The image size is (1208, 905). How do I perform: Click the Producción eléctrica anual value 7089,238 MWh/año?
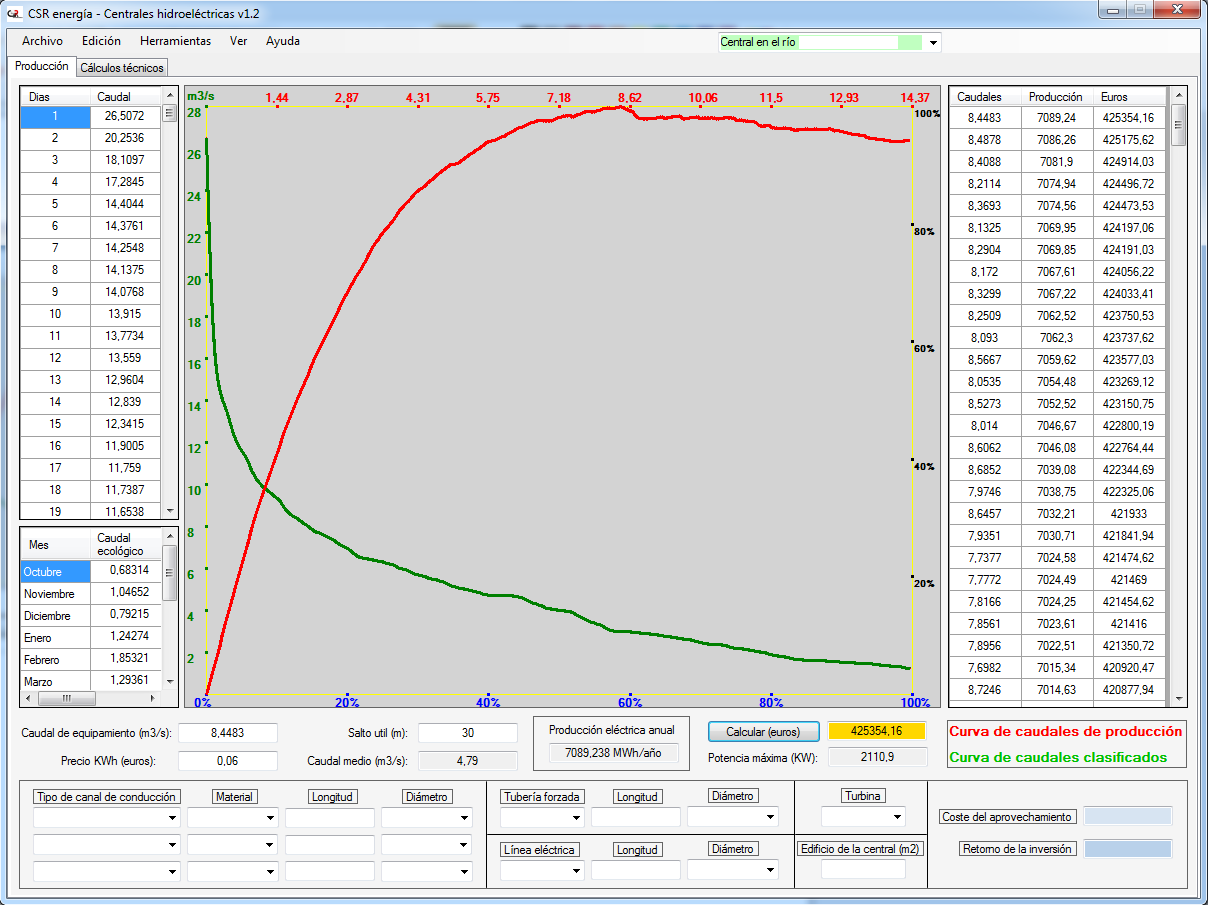(613, 753)
